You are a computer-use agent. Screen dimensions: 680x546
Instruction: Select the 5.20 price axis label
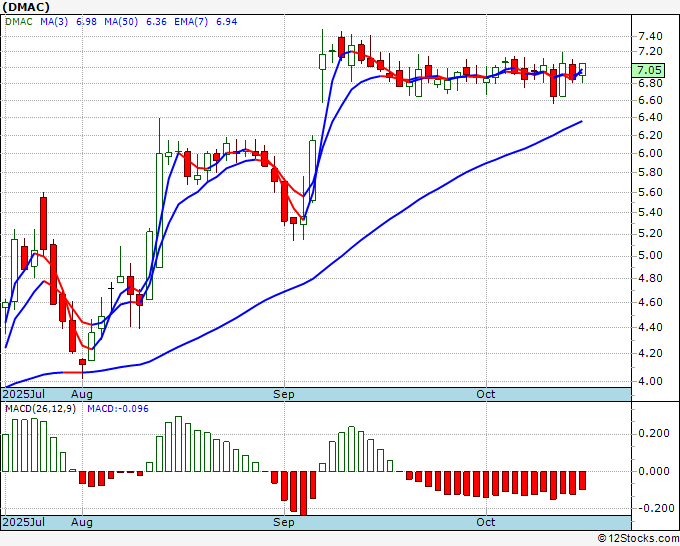[650, 233]
